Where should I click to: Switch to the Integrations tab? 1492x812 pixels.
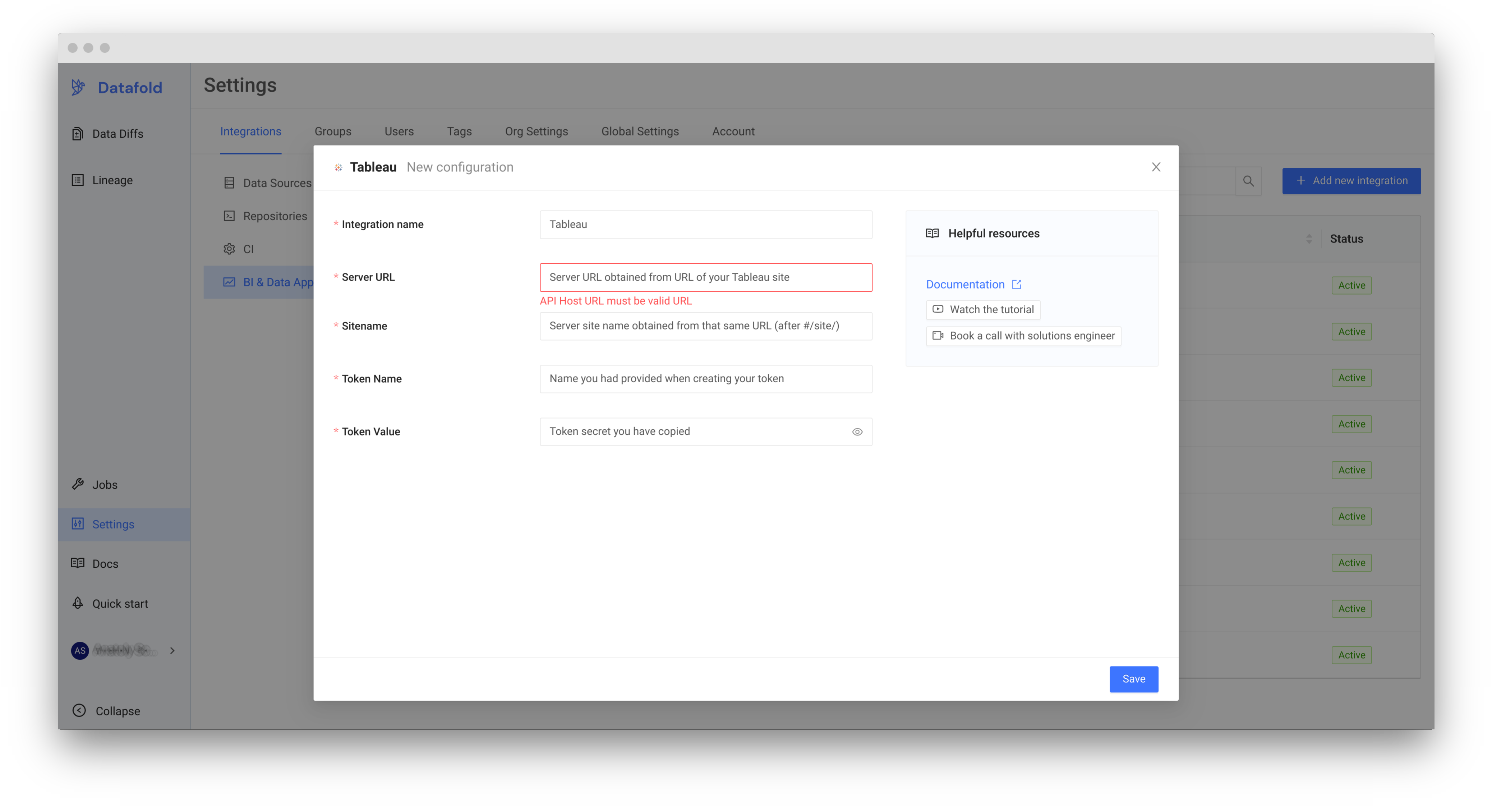251,132
